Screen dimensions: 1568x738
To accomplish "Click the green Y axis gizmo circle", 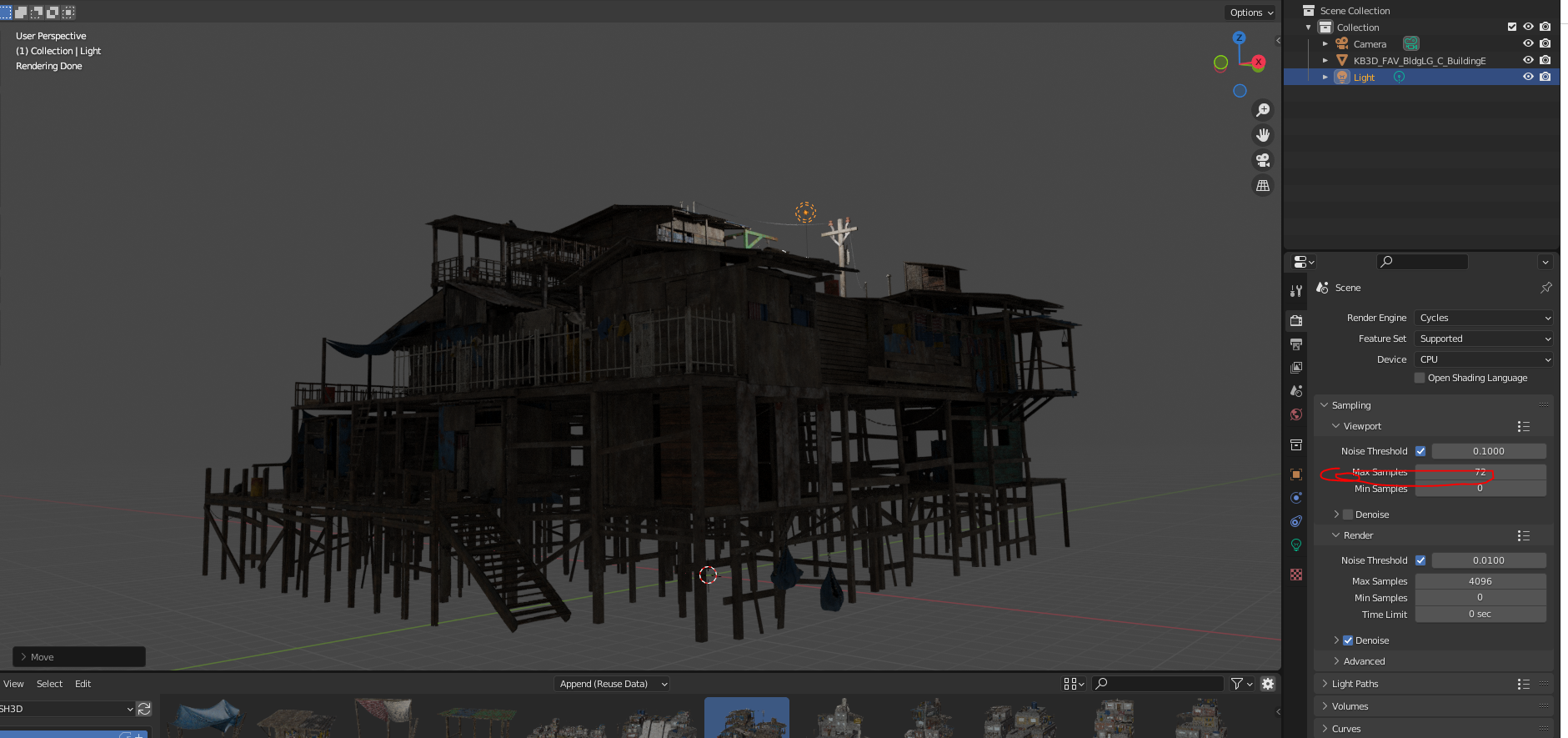I will coord(1220,63).
